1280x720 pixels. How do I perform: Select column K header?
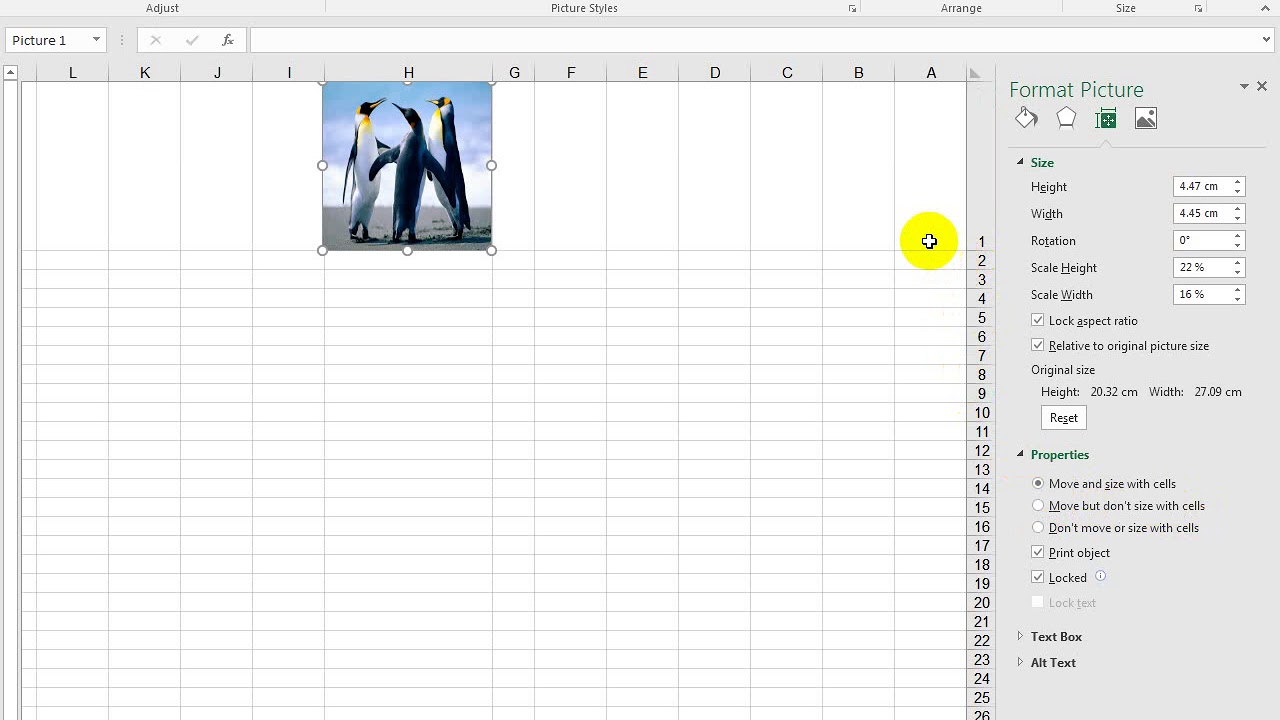tap(145, 73)
